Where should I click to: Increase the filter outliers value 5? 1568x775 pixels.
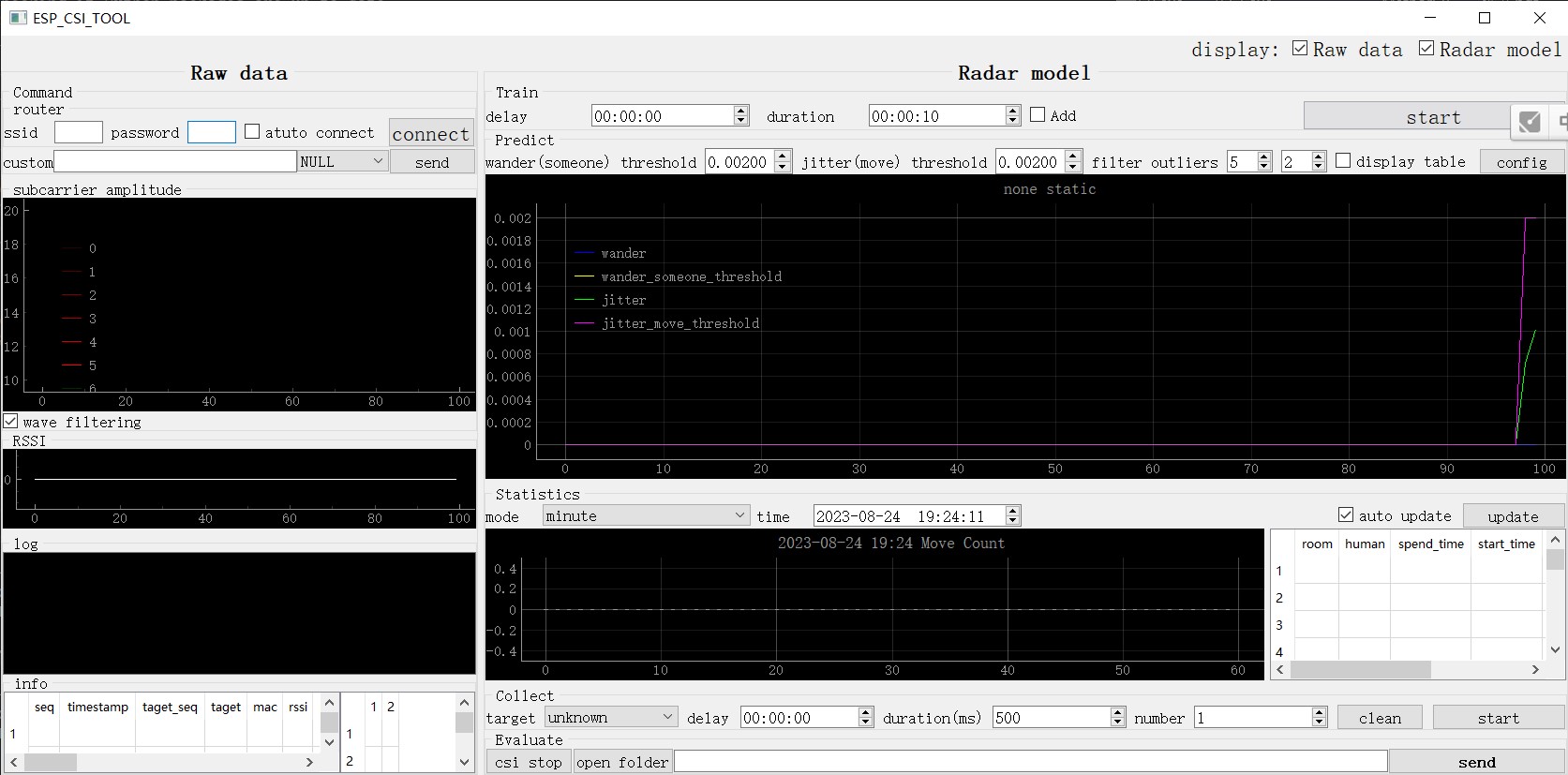[1264, 156]
